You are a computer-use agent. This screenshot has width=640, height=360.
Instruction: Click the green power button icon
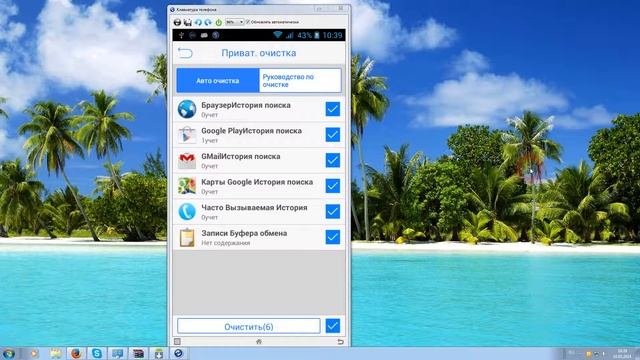[218, 22]
